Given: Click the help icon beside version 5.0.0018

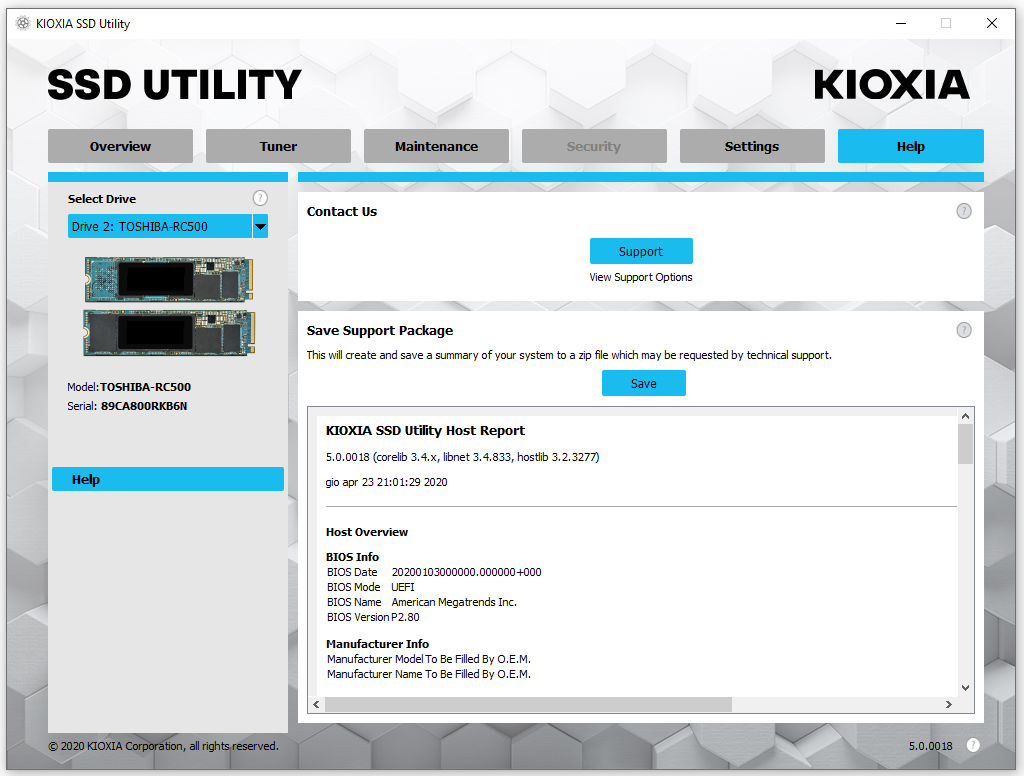Looking at the screenshot, I should pyautogui.click(x=973, y=745).
